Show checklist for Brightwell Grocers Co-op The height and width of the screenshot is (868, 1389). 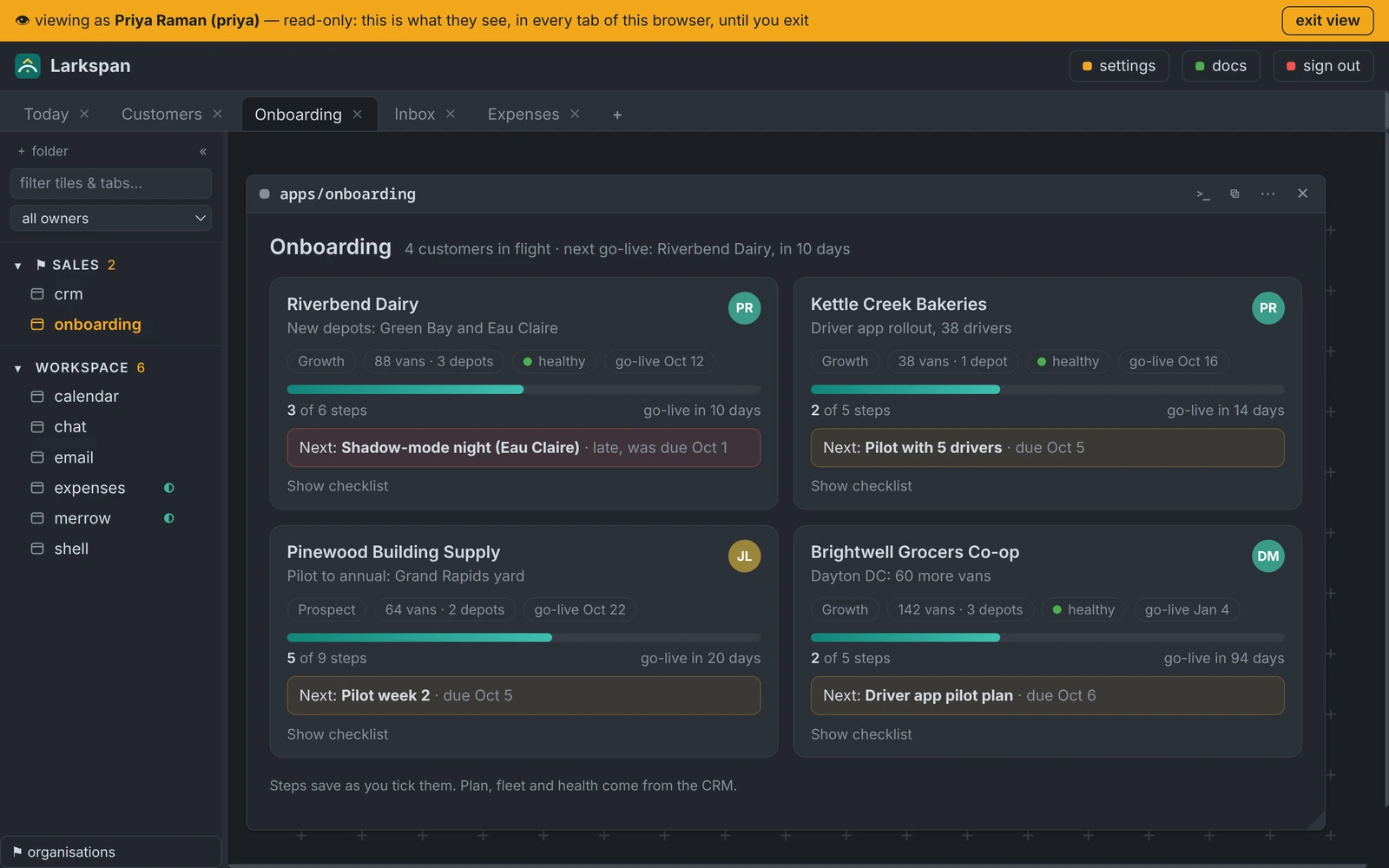click(x=861, y=734)
